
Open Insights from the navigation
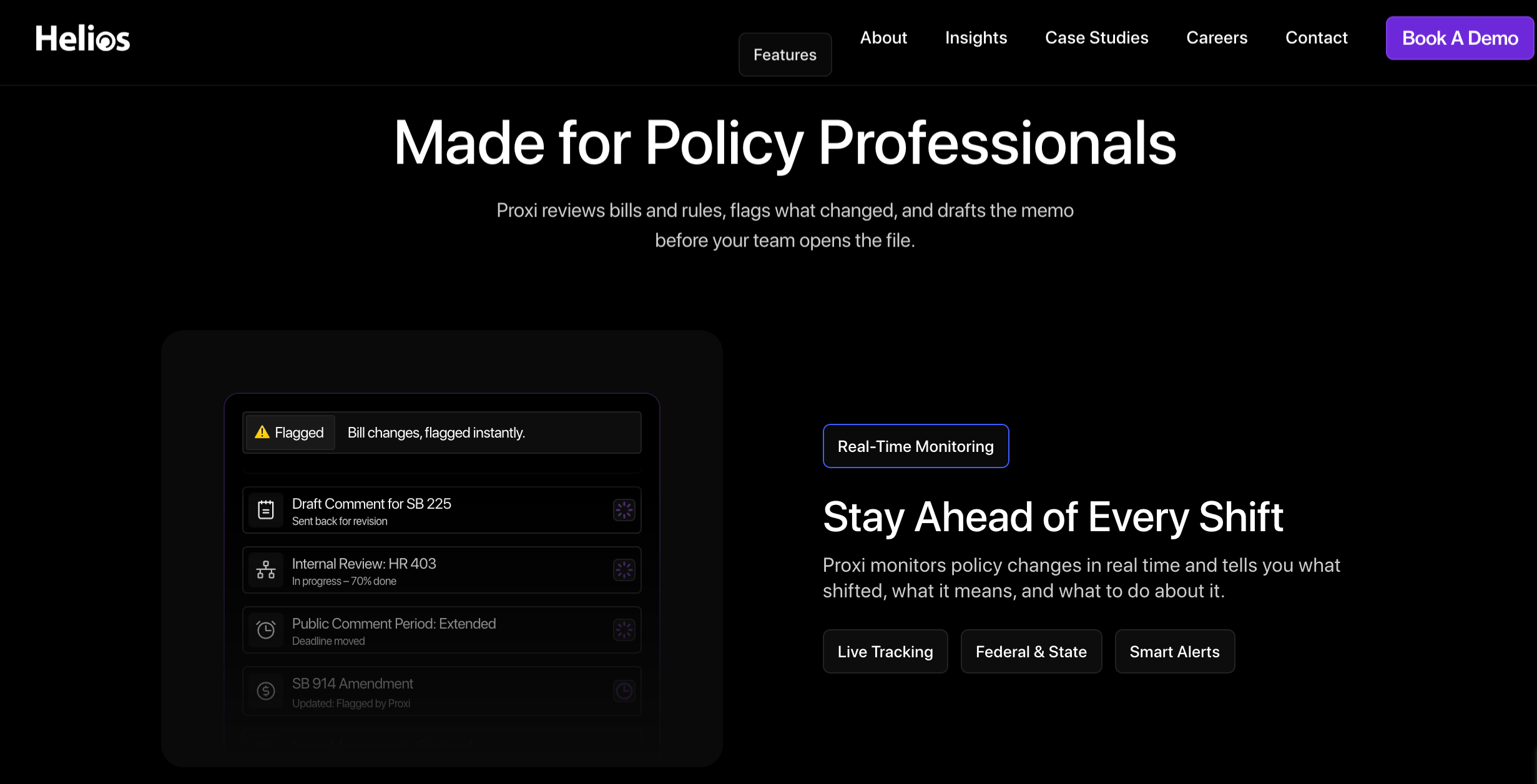pos(976,38)
